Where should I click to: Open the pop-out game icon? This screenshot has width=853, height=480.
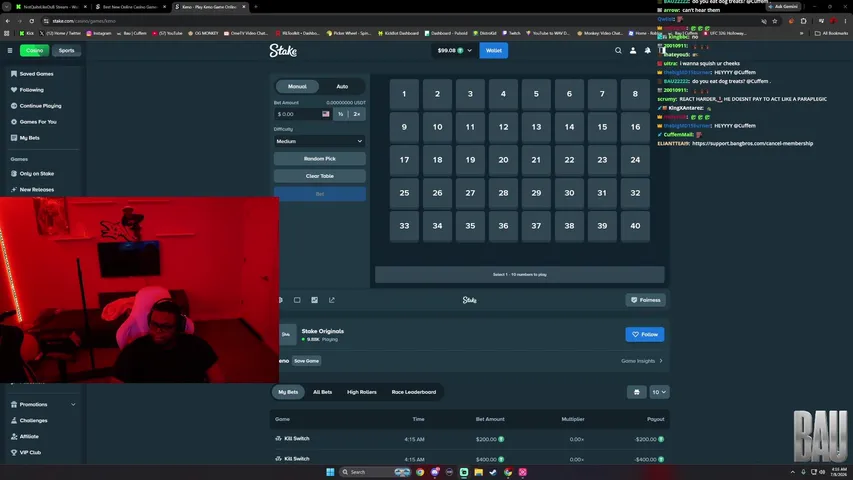[x=332, y=300]
